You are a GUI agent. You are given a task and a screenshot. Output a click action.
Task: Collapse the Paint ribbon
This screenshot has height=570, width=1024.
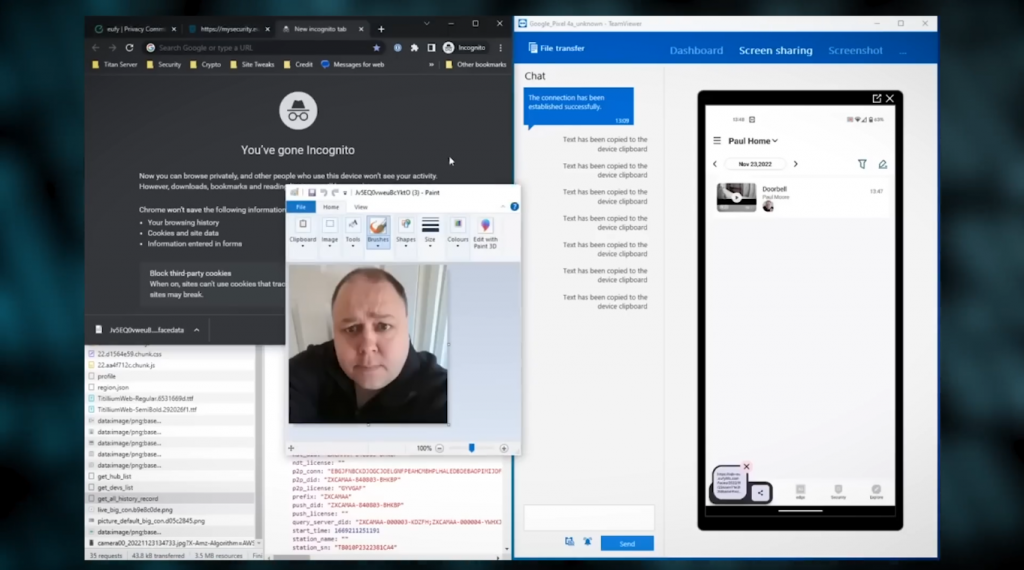coord(502,207)
